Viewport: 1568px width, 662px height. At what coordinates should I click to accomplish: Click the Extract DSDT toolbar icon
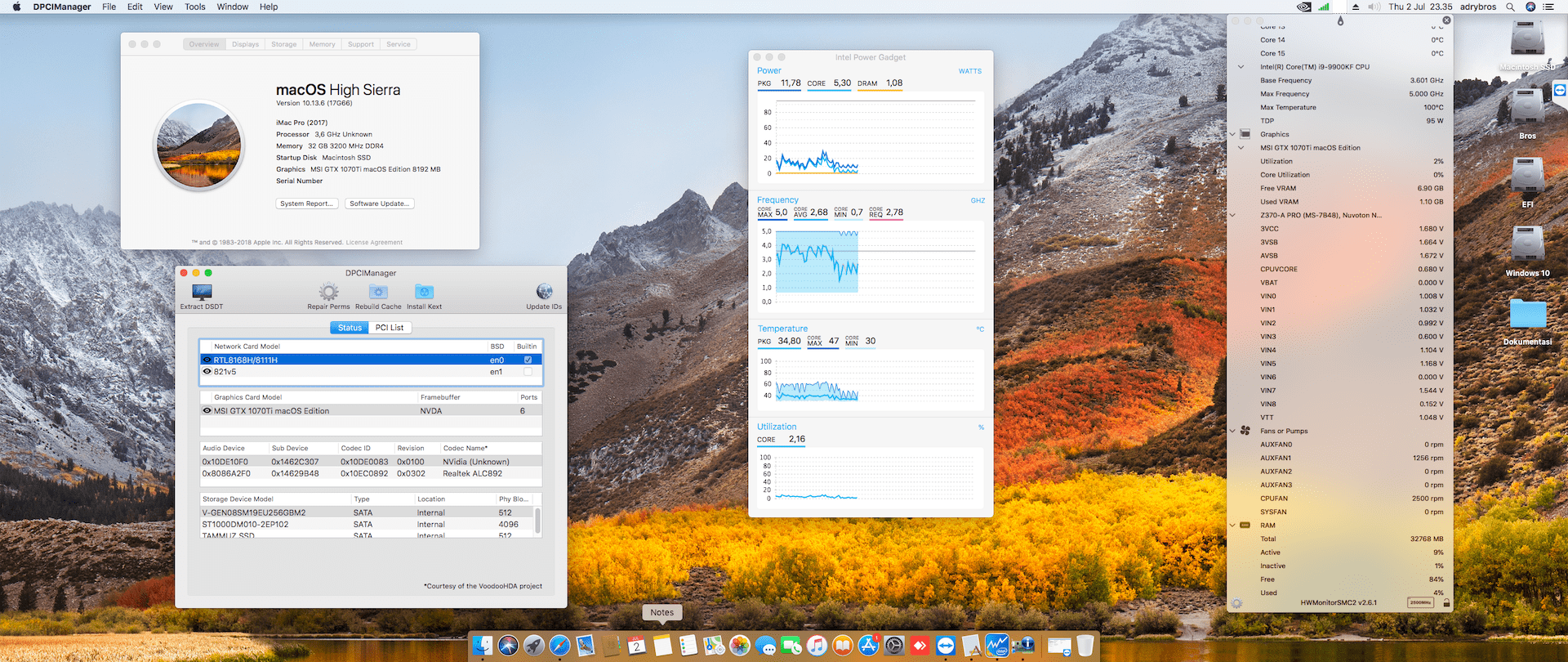tap(202, 292)
